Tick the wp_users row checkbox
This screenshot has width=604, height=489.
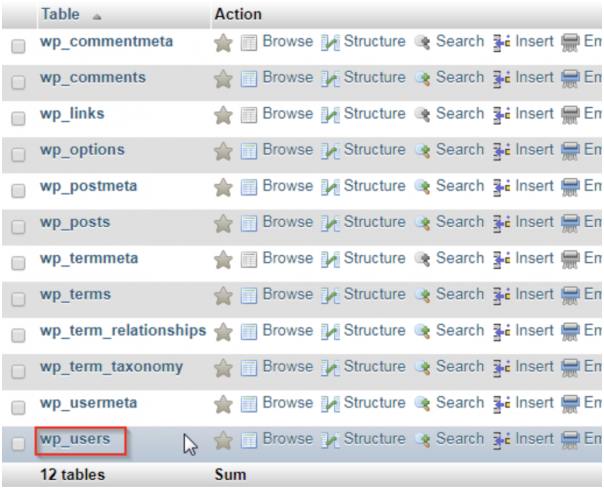[x=18, y=444]
